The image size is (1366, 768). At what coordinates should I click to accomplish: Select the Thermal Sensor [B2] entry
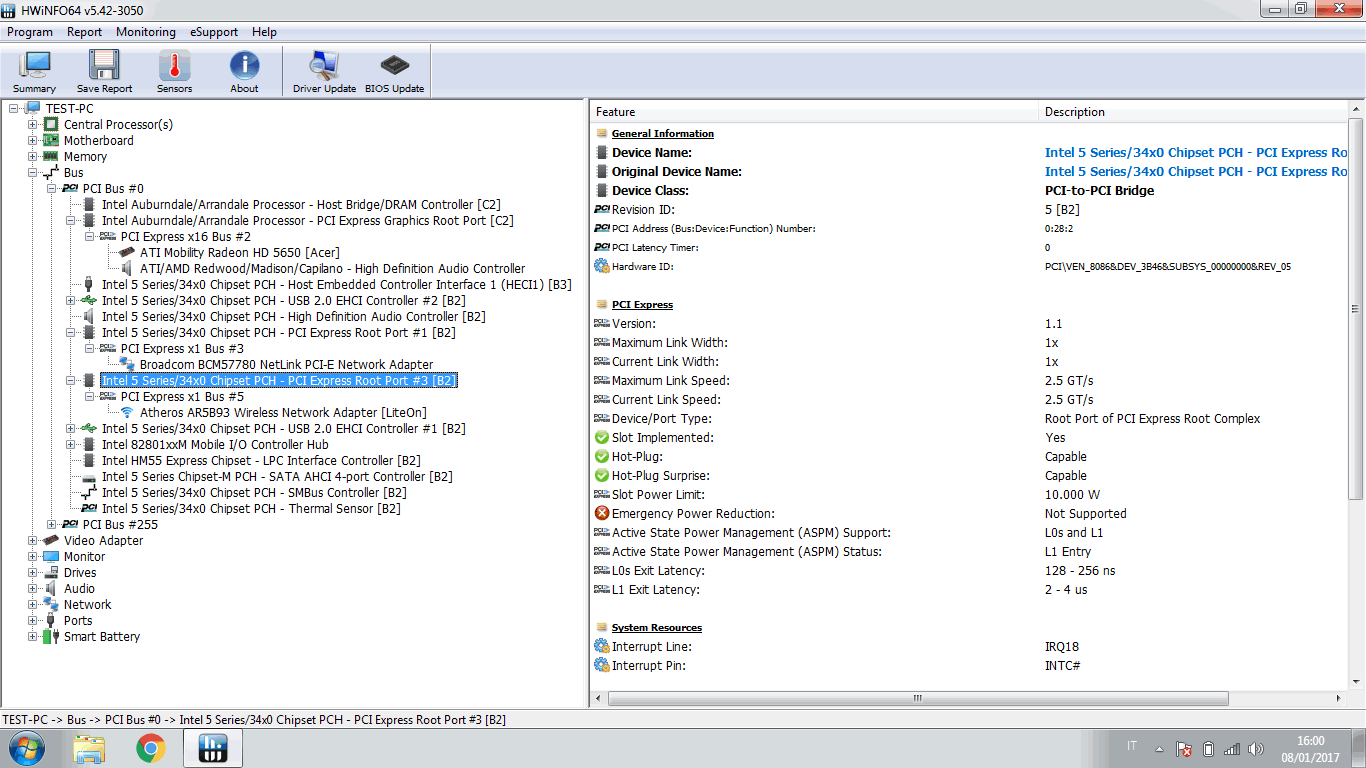[x=251, y=508]
